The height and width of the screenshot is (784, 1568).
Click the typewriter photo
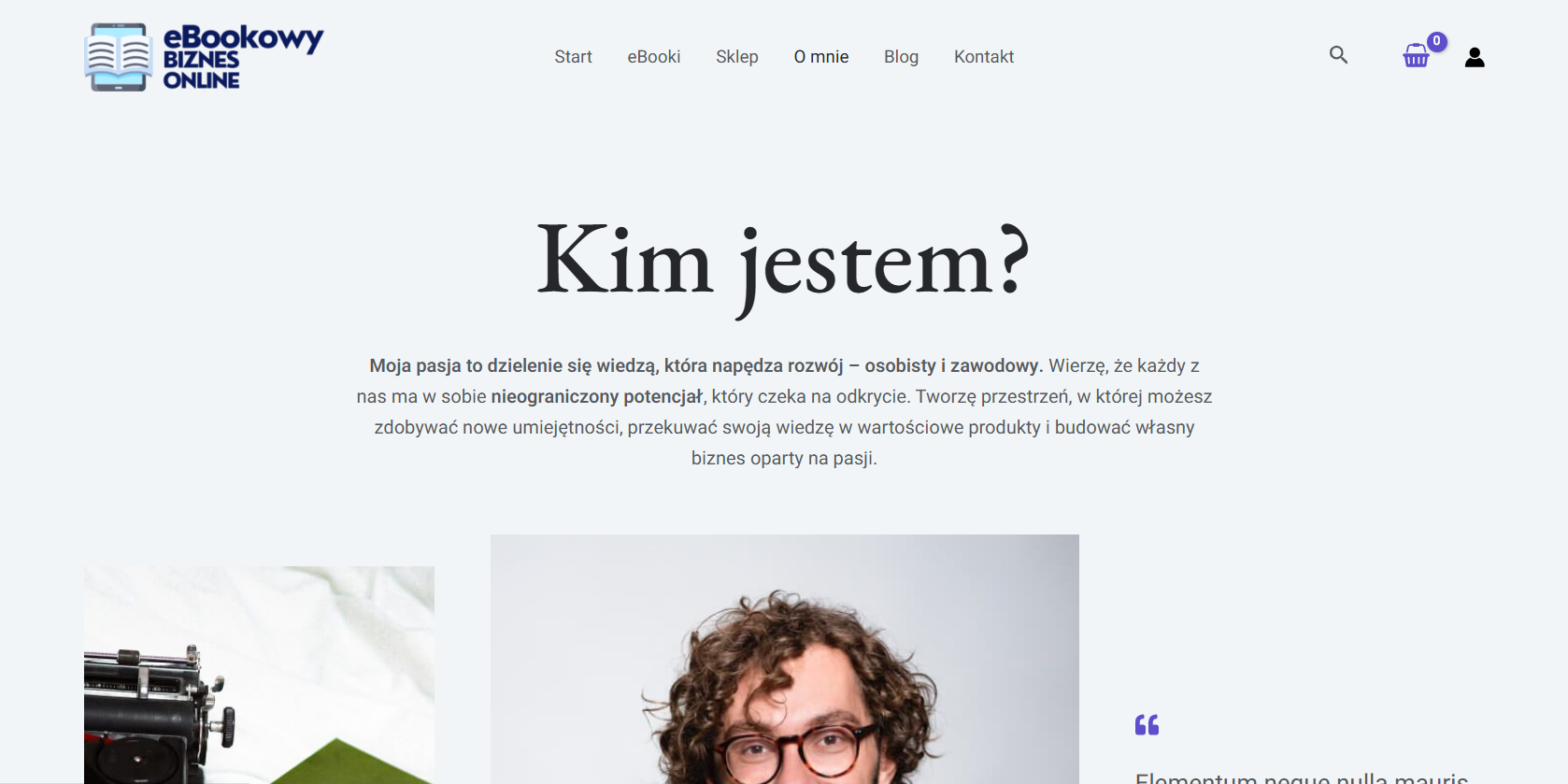pyautogui.click(x=259, y=675)
